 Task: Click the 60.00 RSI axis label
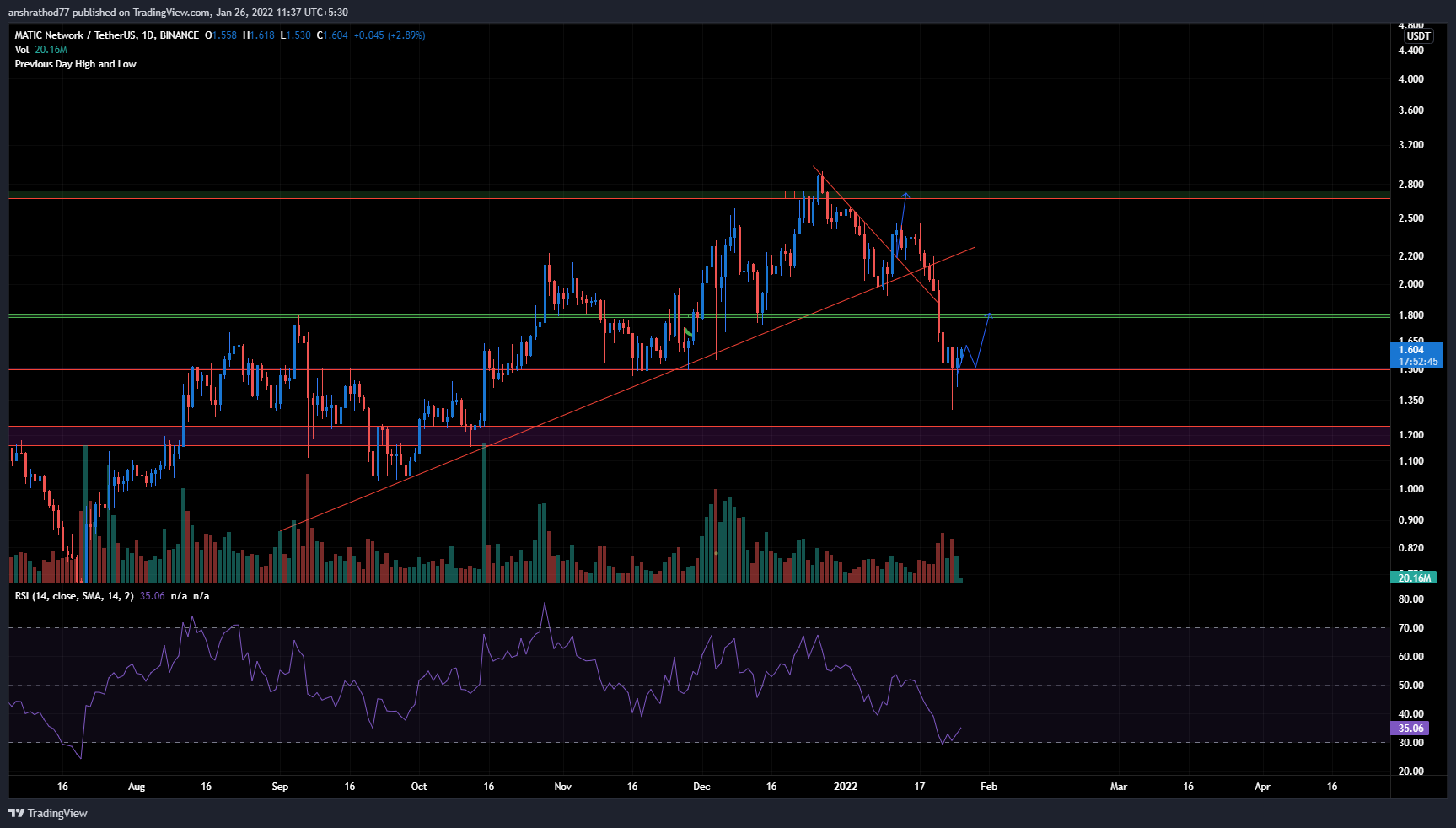click(x=1410, y=657)
